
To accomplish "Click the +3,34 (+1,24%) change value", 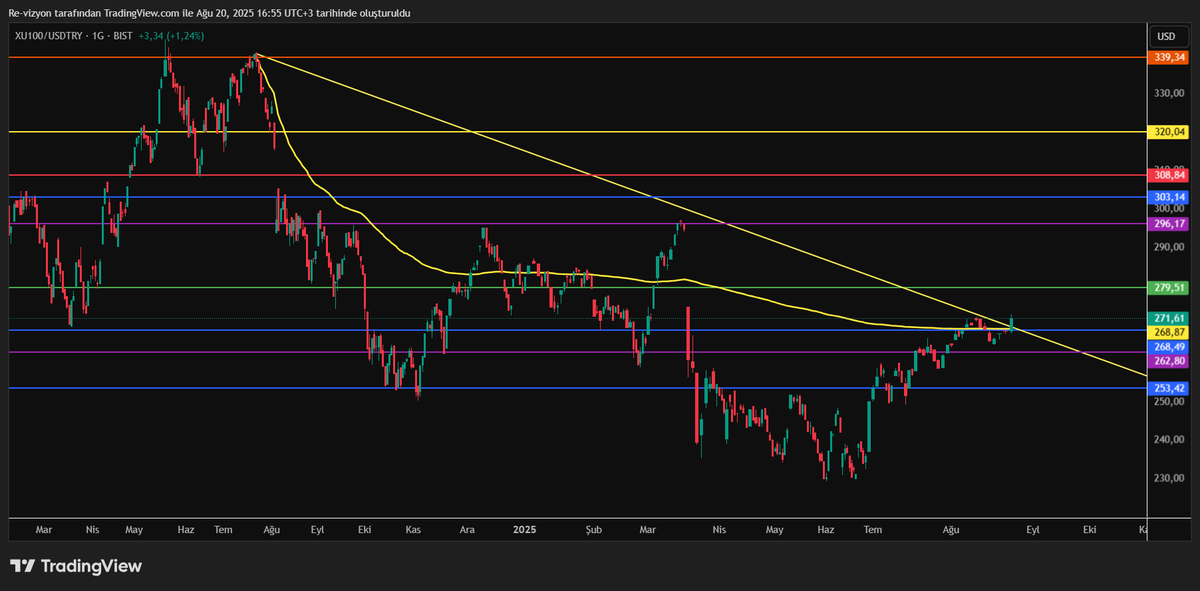I will [171, 36].
